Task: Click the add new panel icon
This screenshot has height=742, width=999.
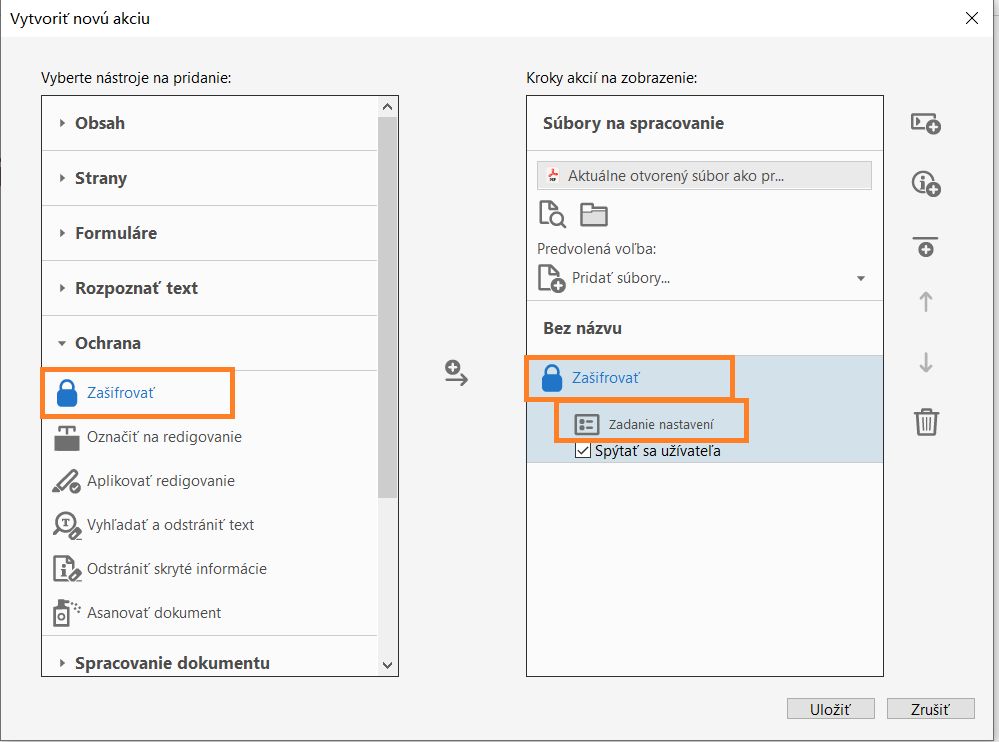Action: pyautogui.click(x=925, y=123)
